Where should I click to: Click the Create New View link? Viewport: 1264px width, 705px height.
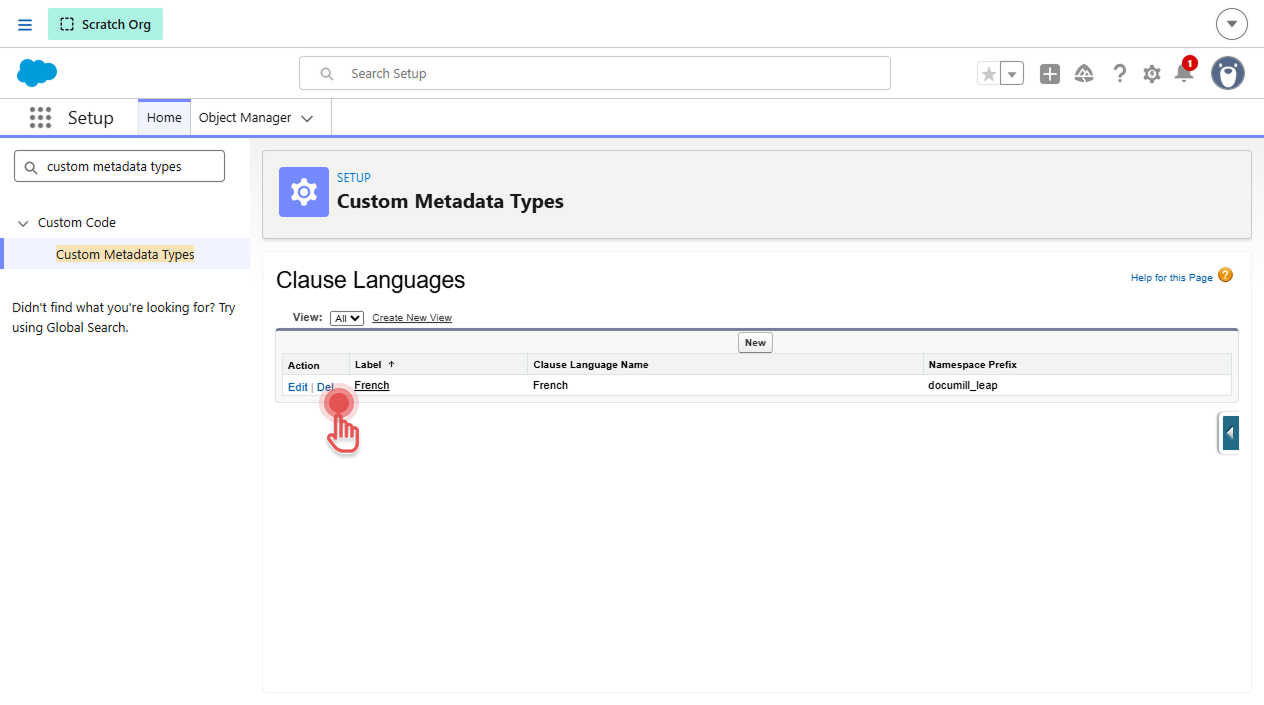pos(412,318)
